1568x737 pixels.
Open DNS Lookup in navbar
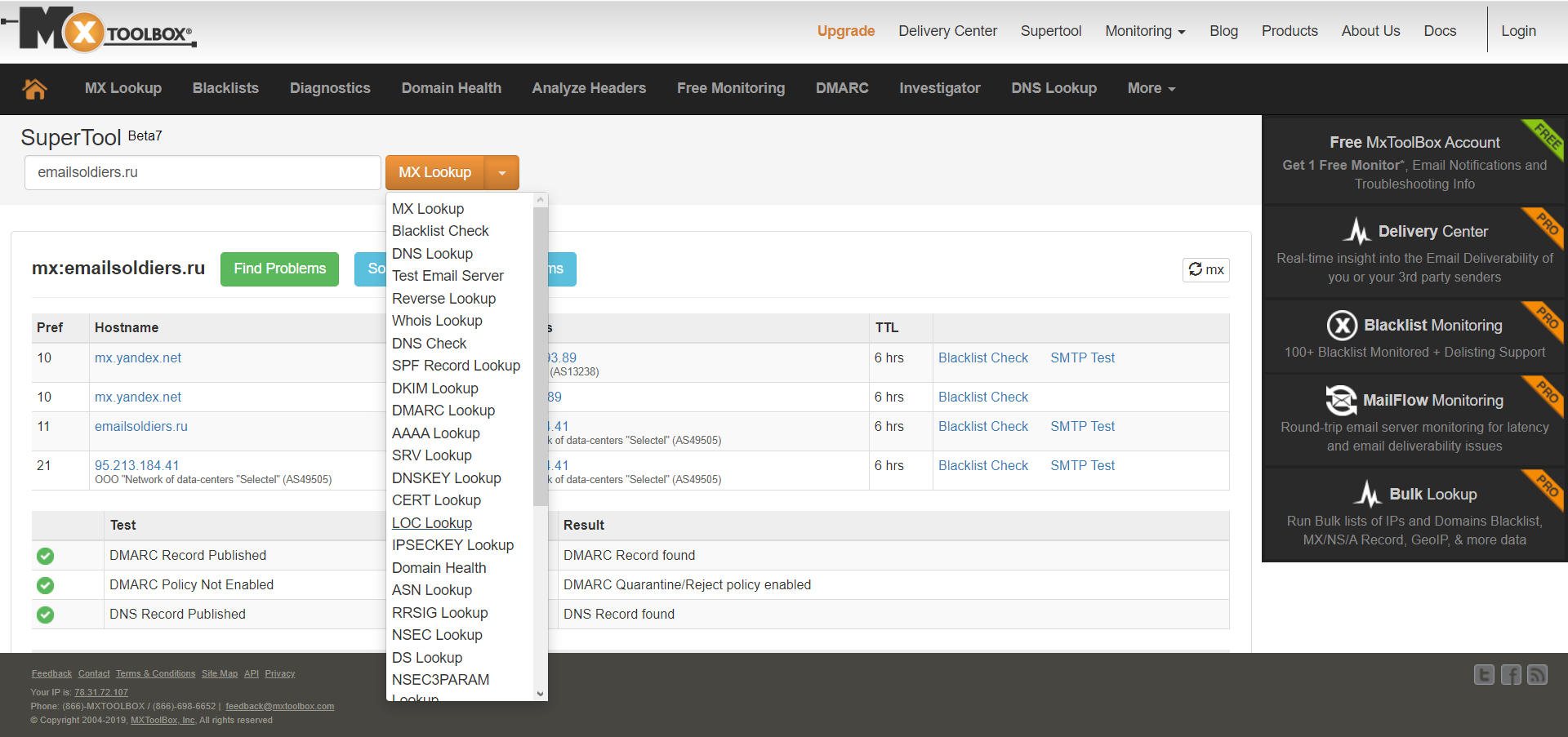1053,88
